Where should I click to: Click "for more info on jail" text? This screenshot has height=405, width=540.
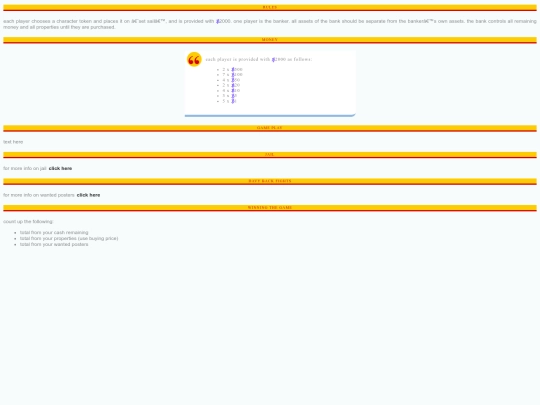tap(25, 168)
